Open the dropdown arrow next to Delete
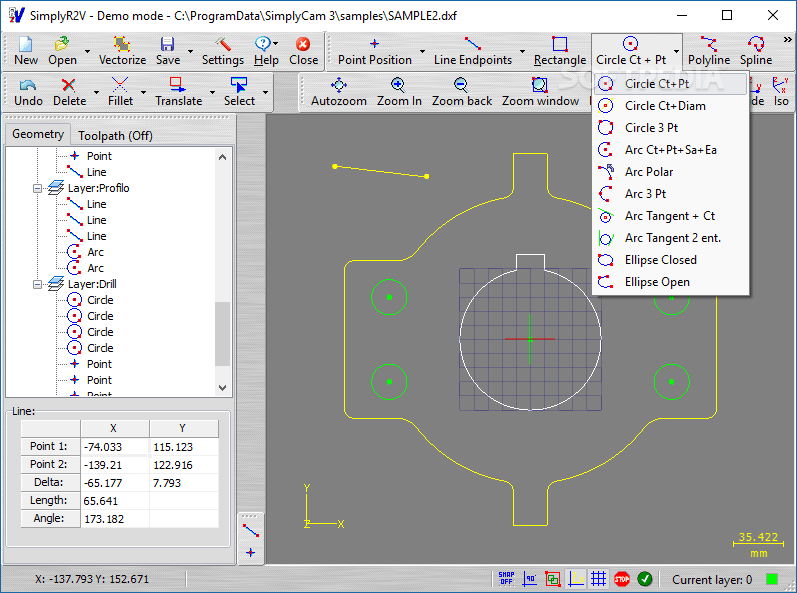This screenshot has width=797, height=593. point(96,92)
